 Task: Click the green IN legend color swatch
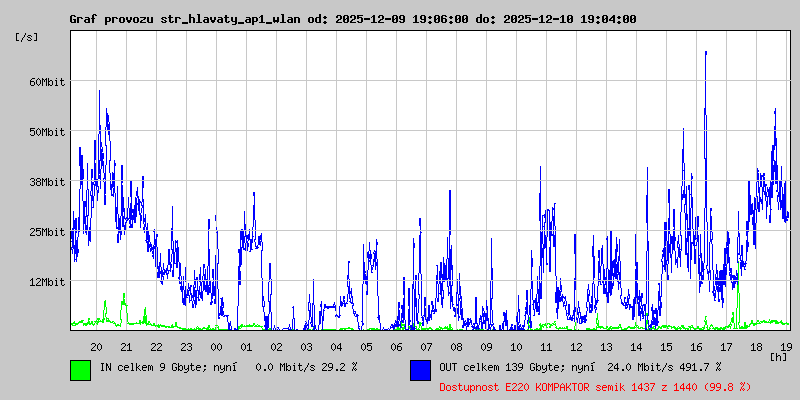coord(81,370)
